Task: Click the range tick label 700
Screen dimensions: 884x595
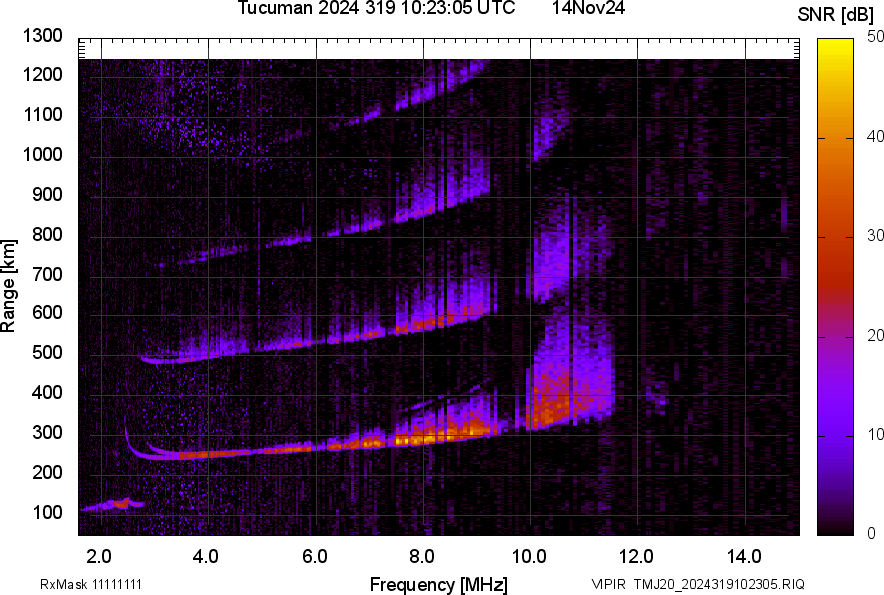Action: [47, 274]
